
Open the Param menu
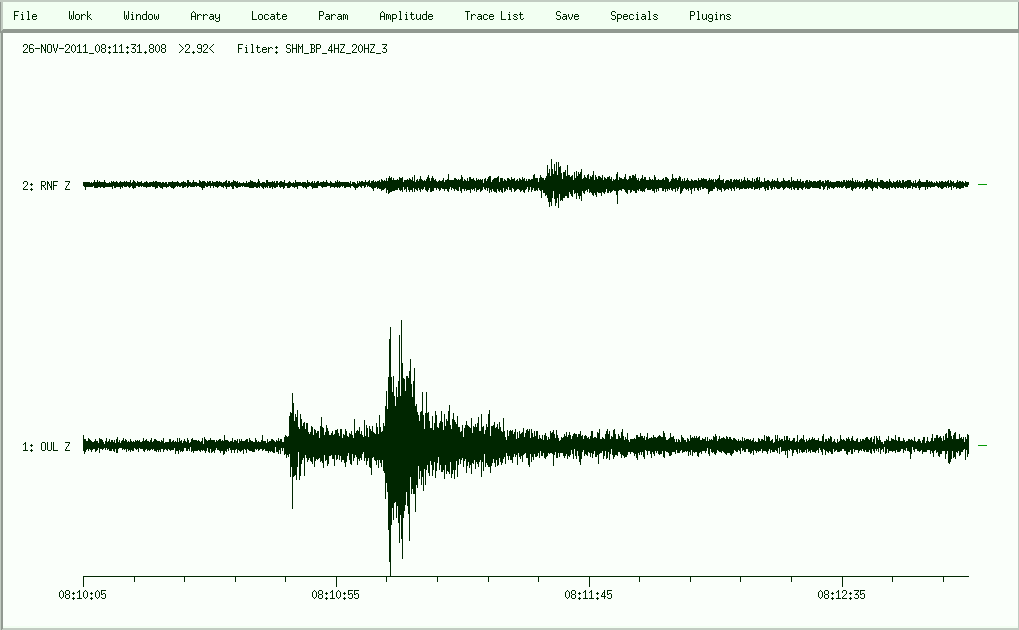pyautogui.click(x=333, y=16)
